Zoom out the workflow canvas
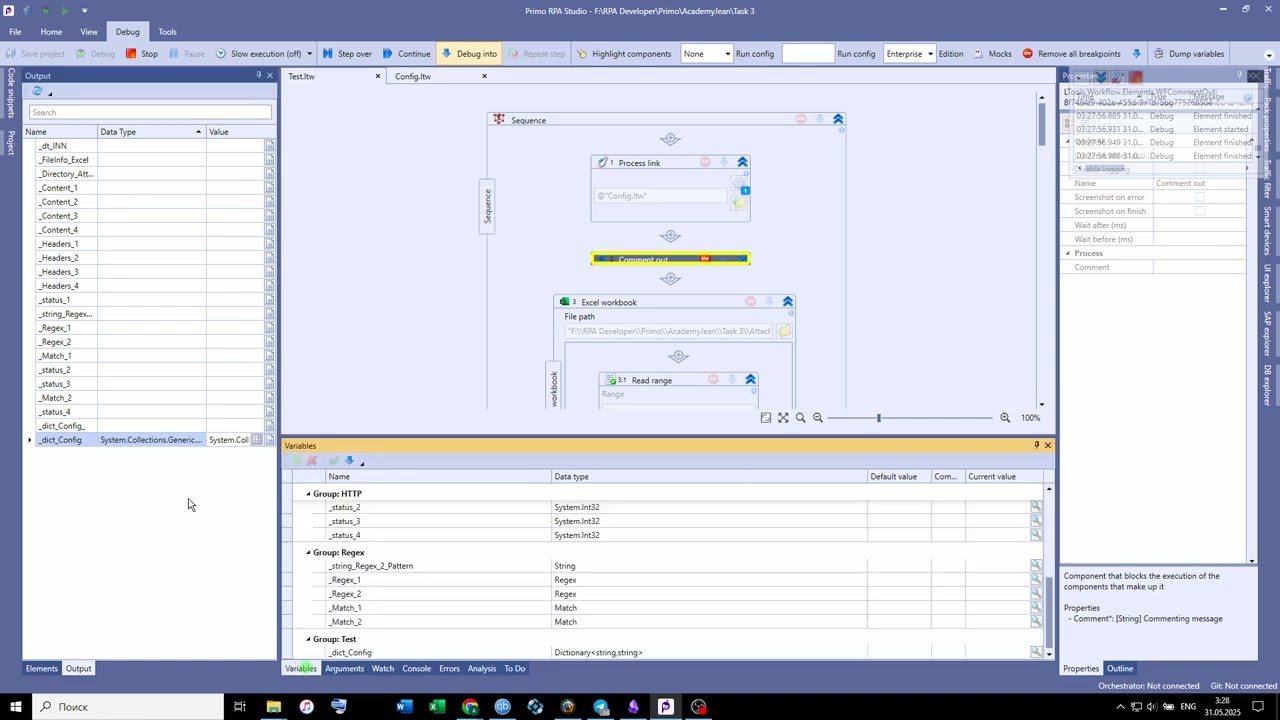Screen dimensions: 1280x720 818,418
